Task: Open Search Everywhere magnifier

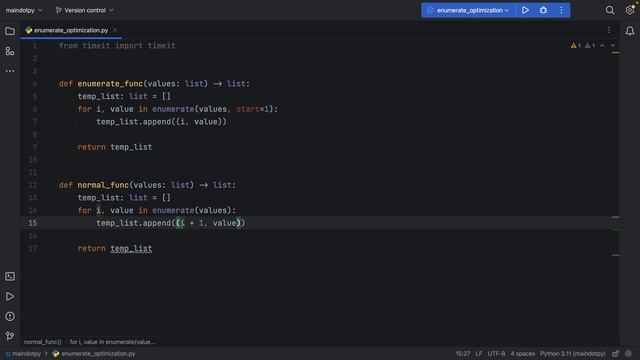Action: (x=610, y=10)
